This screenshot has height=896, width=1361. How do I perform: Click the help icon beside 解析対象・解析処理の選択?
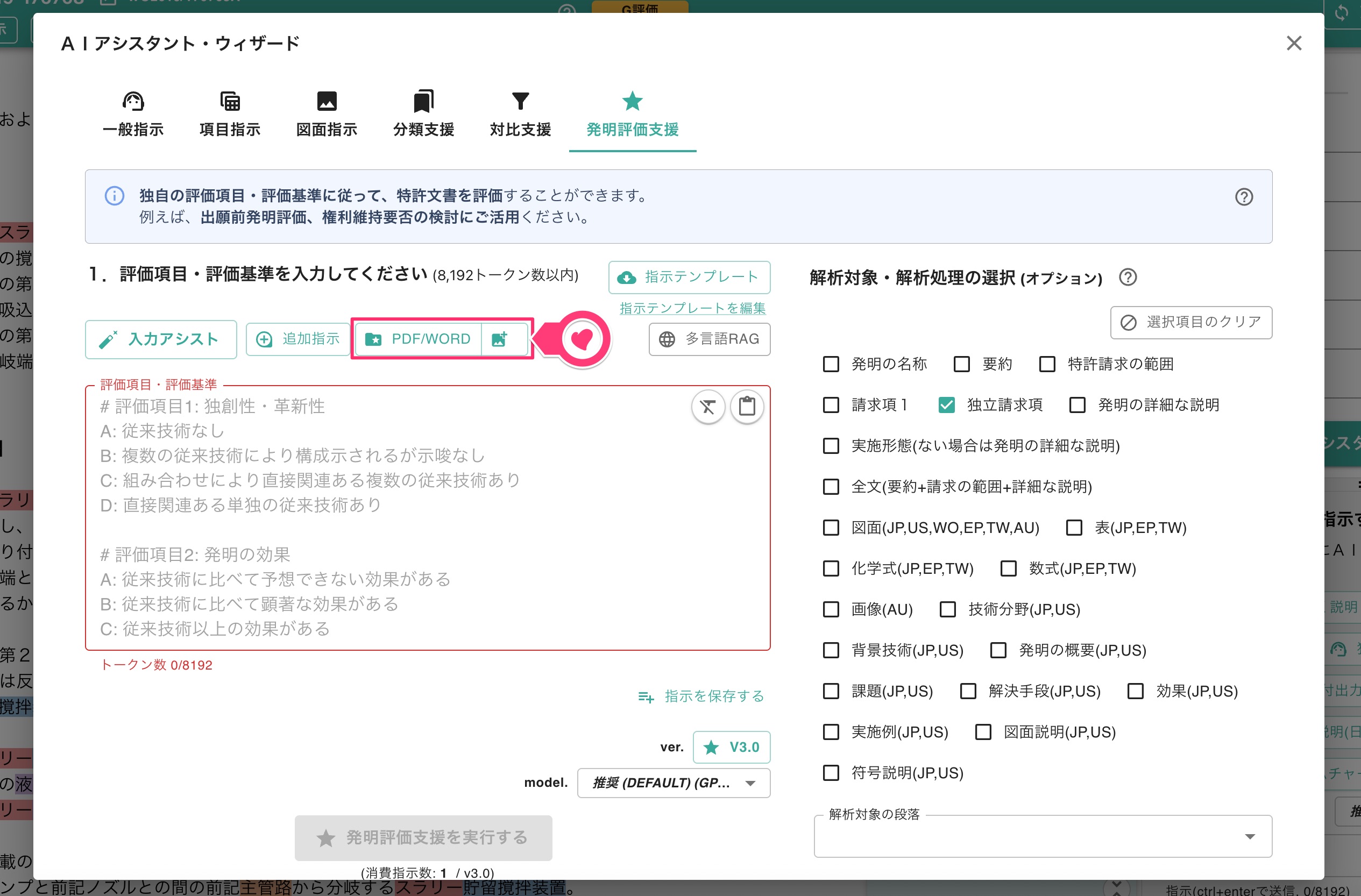coord(1128,278)
